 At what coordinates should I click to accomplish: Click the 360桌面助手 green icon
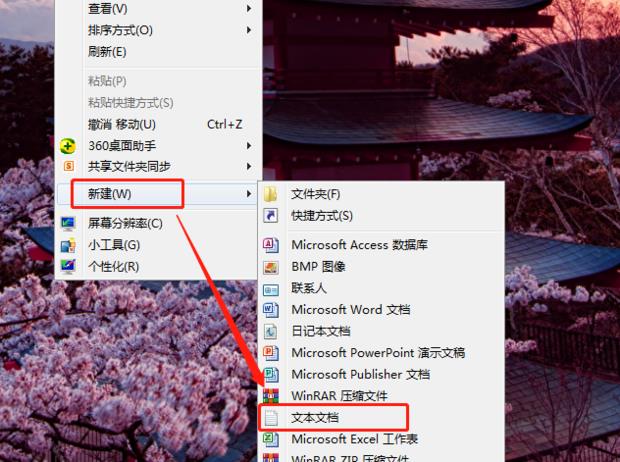[68, 146]
